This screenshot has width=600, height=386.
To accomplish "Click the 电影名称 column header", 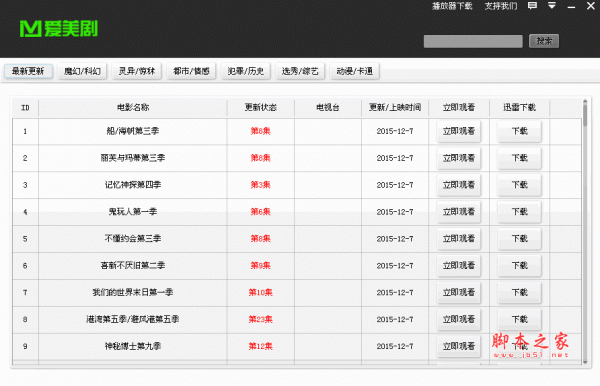I will coord(133,108).
